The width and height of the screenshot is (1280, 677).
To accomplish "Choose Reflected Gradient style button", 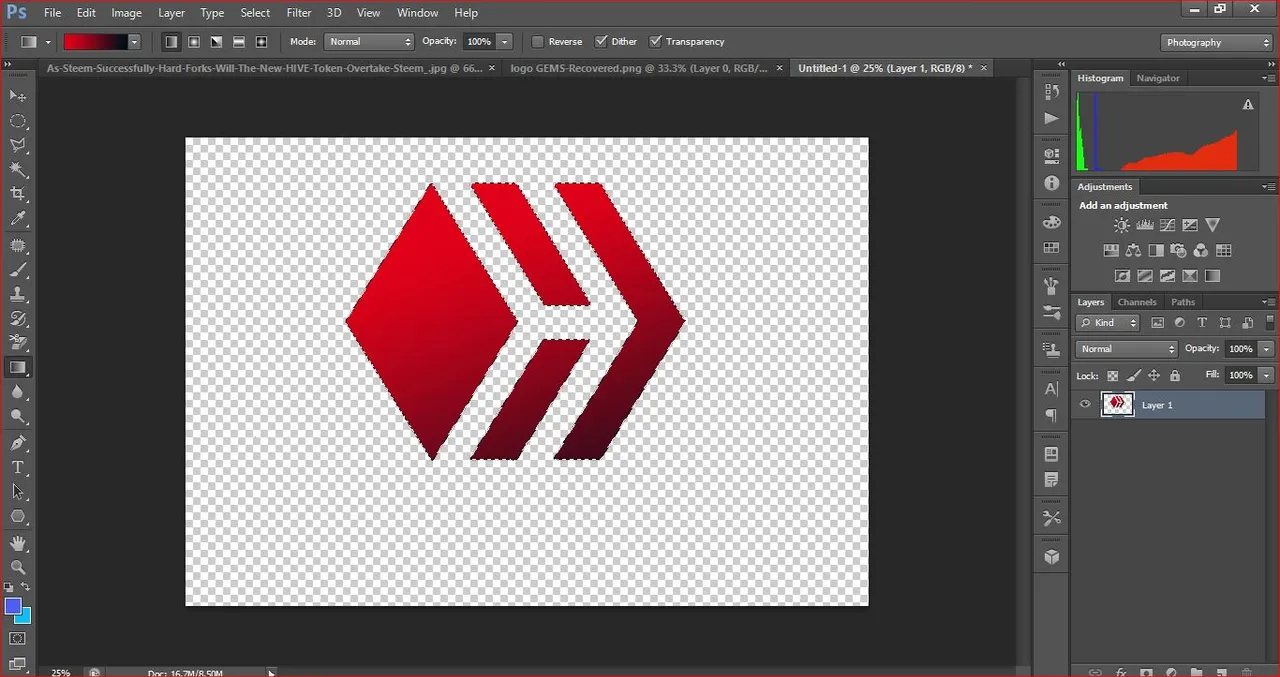I will (239, 42).
